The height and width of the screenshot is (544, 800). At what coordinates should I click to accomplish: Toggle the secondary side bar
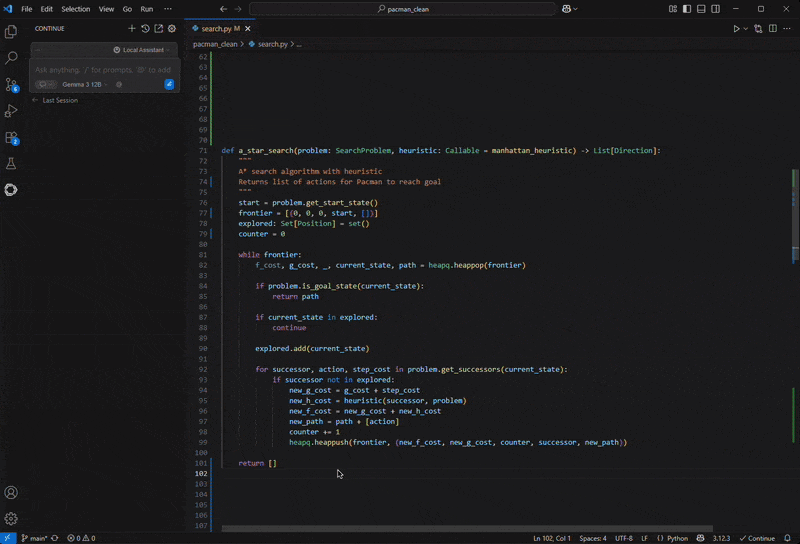tap(715, 9)
